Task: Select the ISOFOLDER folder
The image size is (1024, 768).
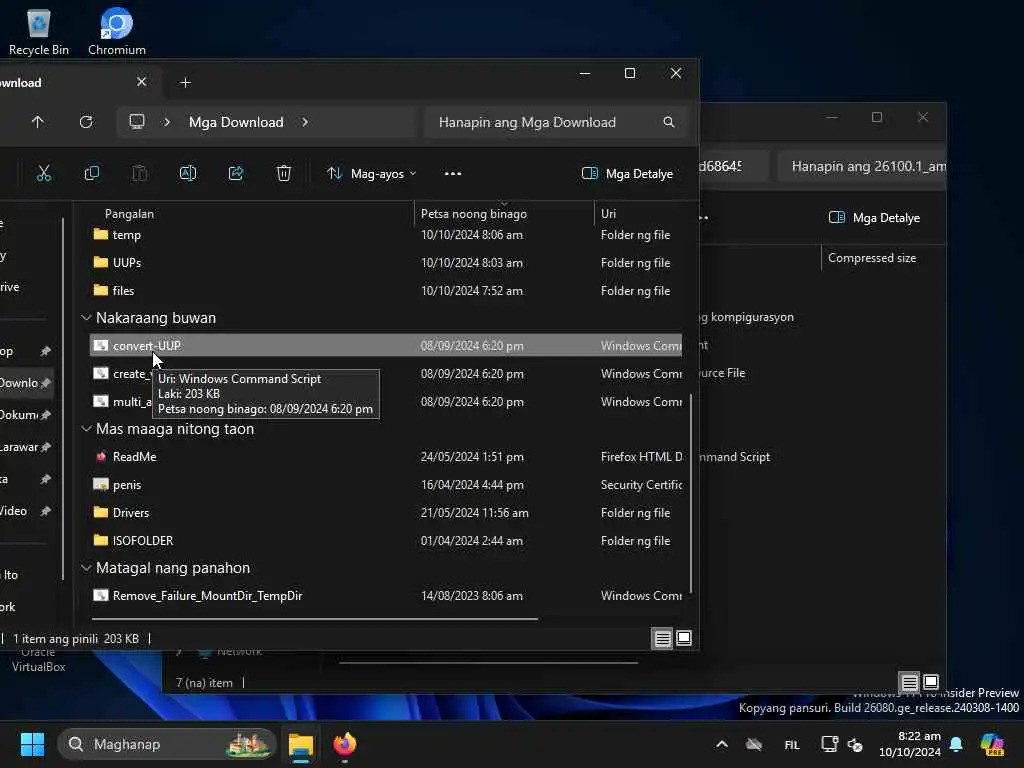Action: [385, 541]
